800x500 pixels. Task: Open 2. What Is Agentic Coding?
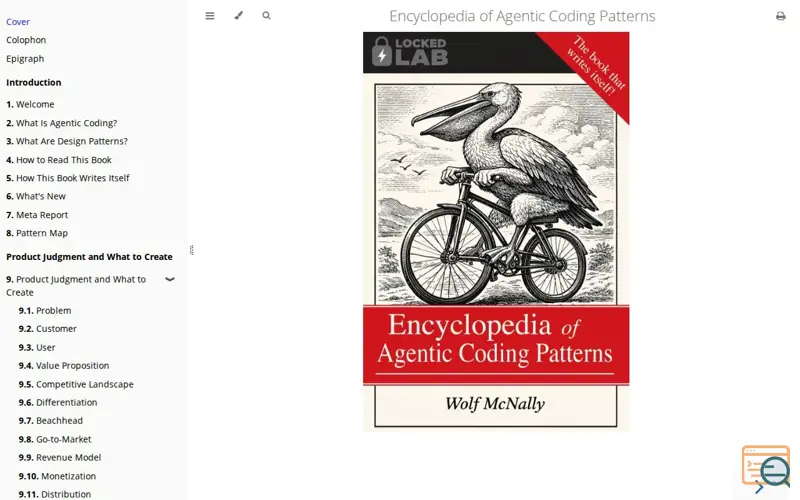[62, 123]
